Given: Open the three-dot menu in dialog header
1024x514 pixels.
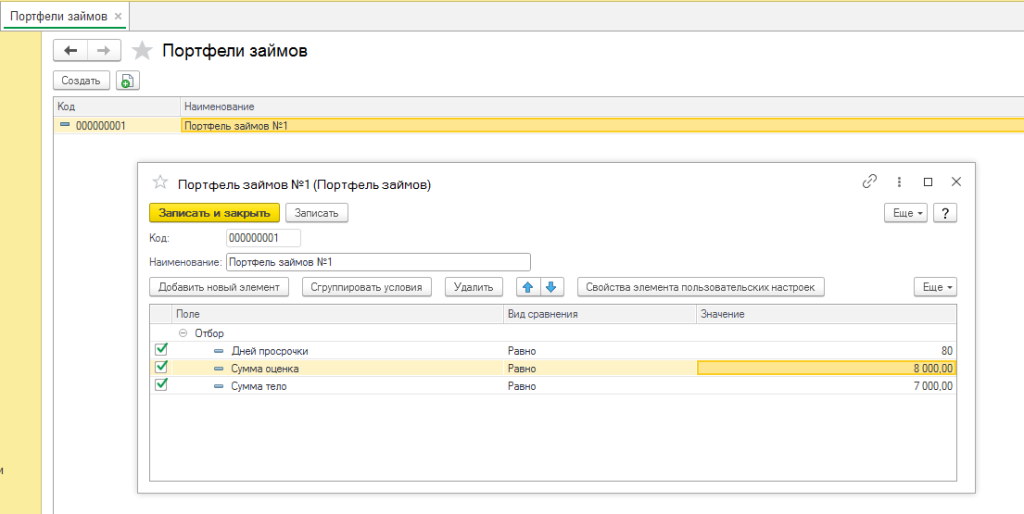Looking at the screenshot, I should pyautogui.click(x=899, y=182).
